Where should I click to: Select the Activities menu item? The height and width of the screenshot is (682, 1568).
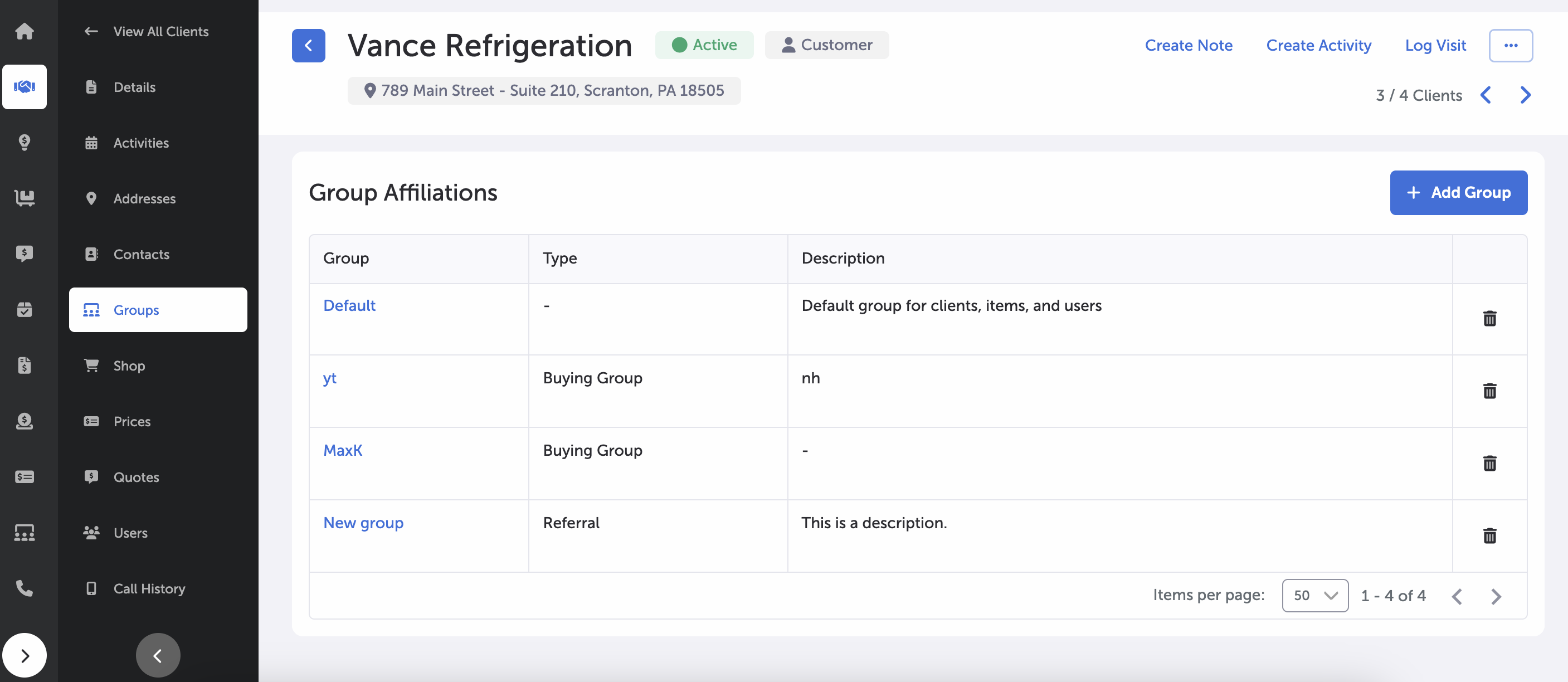141,143
